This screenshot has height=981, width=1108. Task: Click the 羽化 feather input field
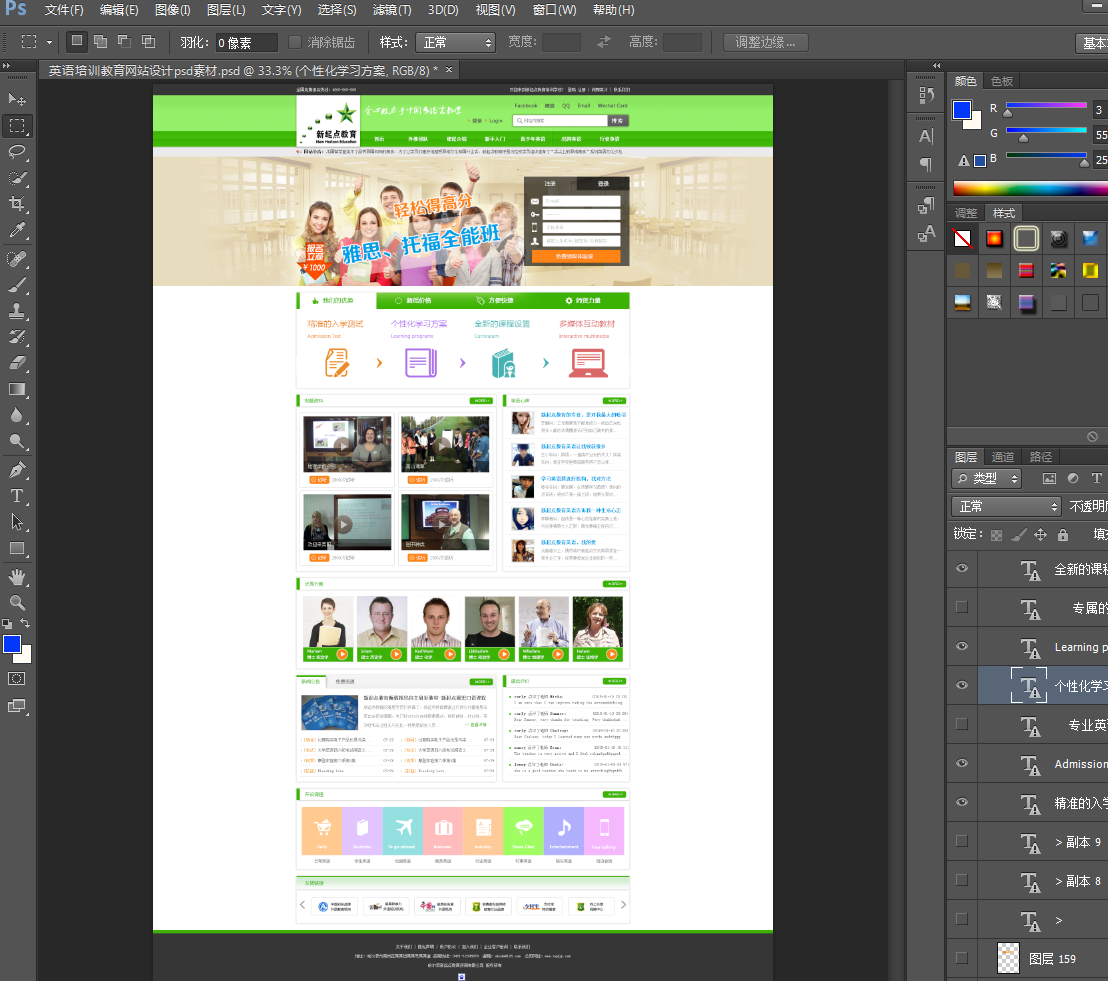pos(247,42)
